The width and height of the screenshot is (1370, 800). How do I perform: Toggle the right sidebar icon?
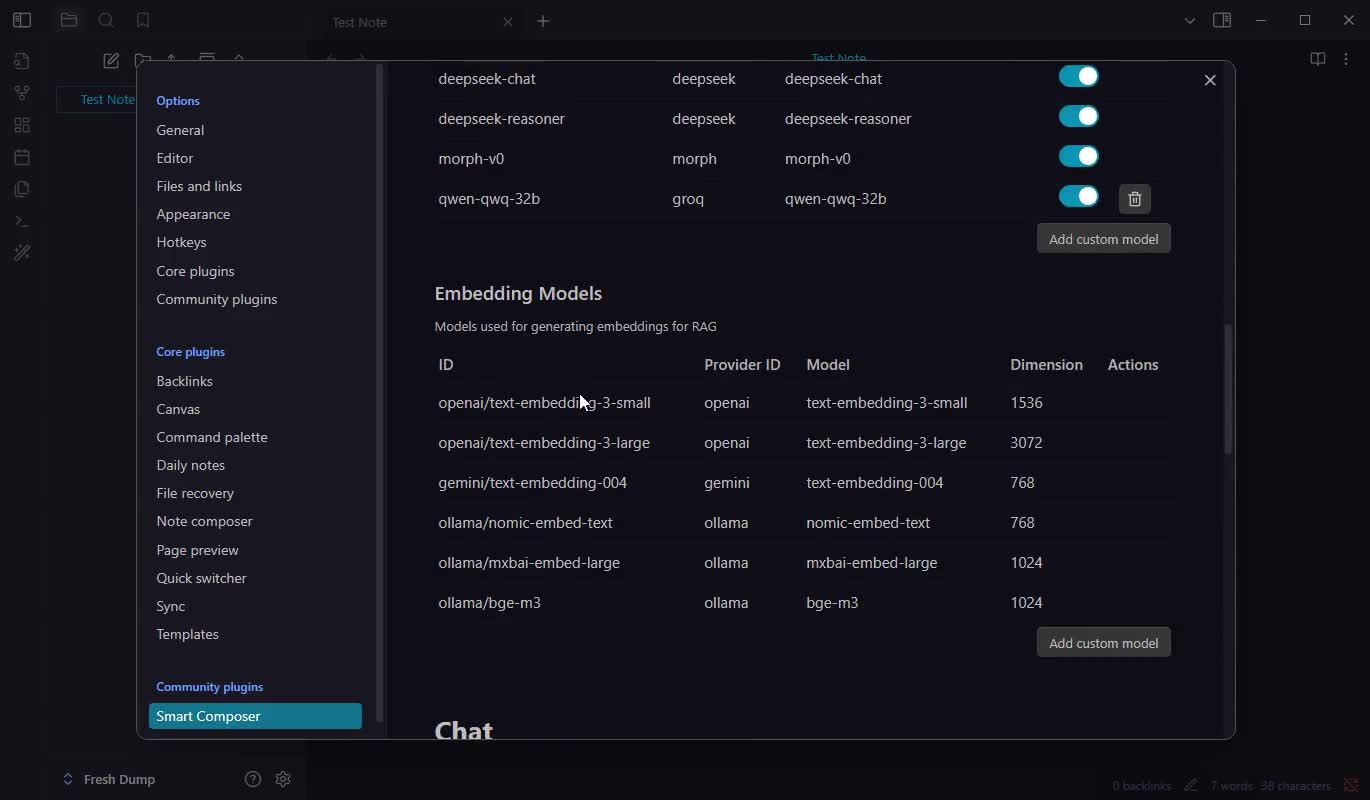[1222, 20]
